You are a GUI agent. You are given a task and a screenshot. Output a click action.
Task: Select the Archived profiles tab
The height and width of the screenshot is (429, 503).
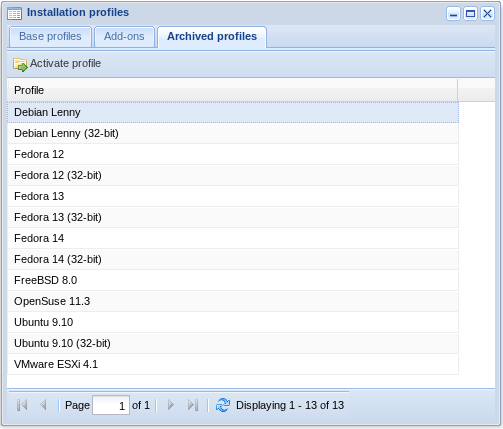[x=212, y=36]
